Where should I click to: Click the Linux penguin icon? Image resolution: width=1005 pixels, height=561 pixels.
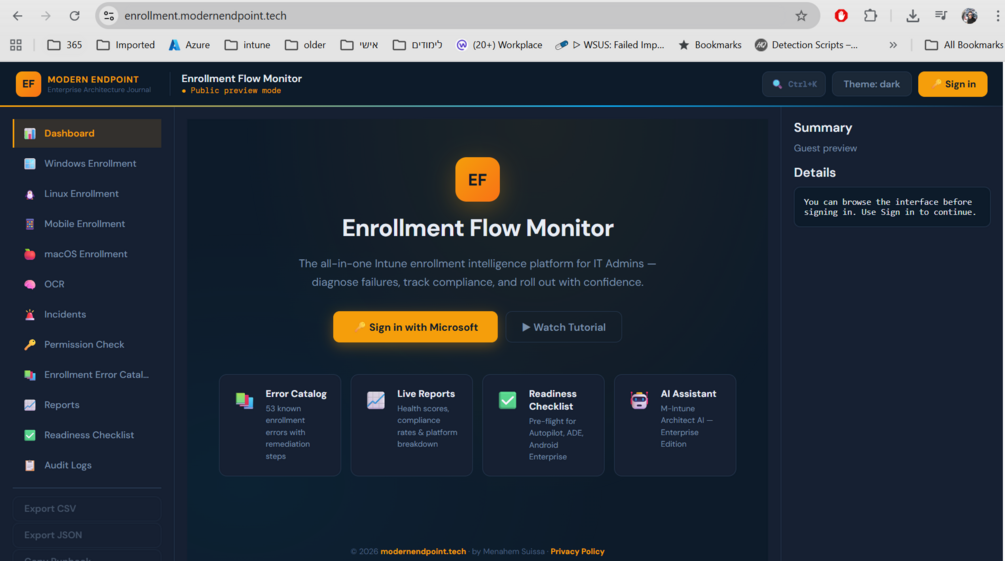(x=29, y=194)
